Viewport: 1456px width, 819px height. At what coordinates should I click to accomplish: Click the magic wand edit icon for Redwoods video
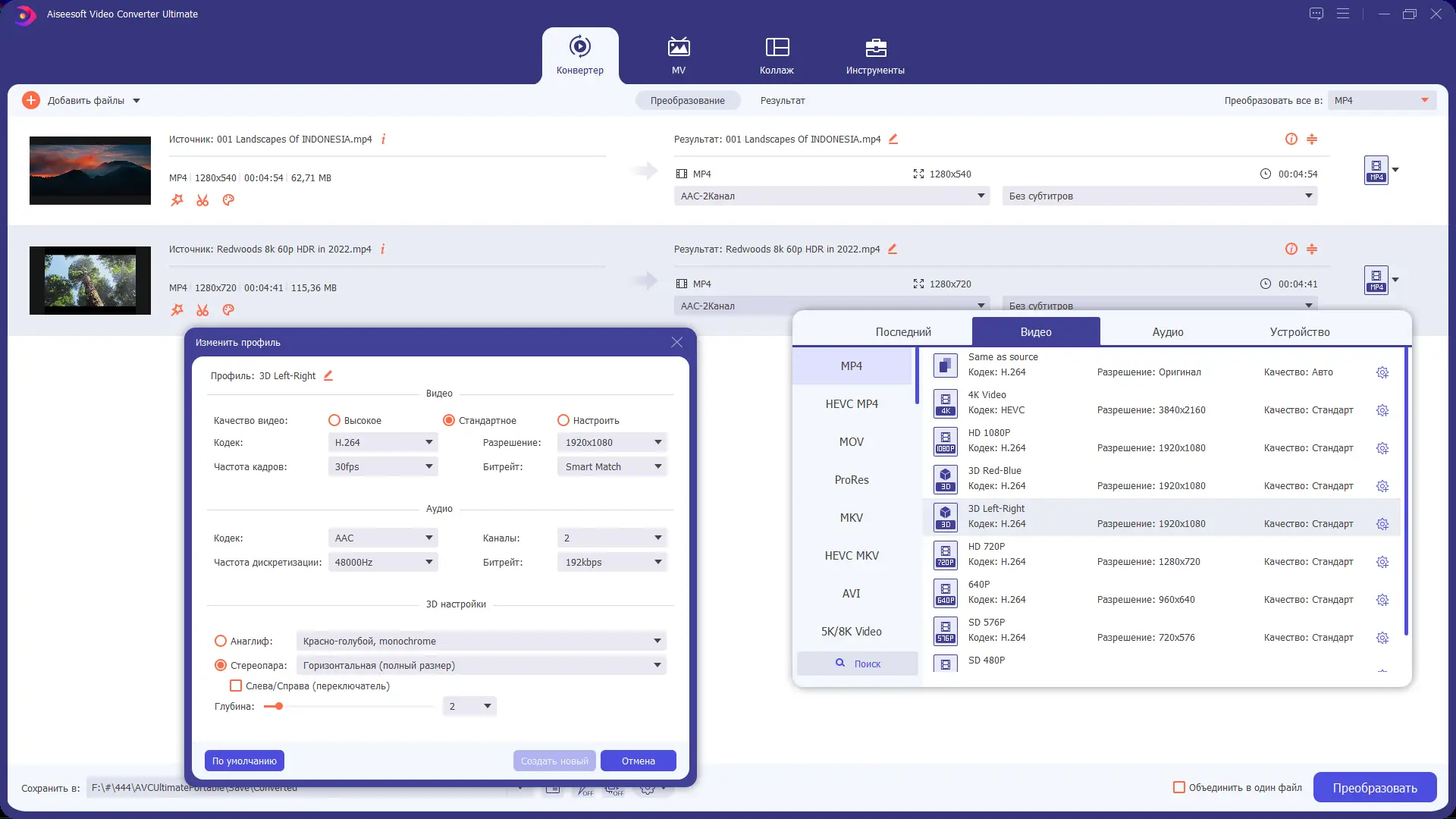(177, 310)
